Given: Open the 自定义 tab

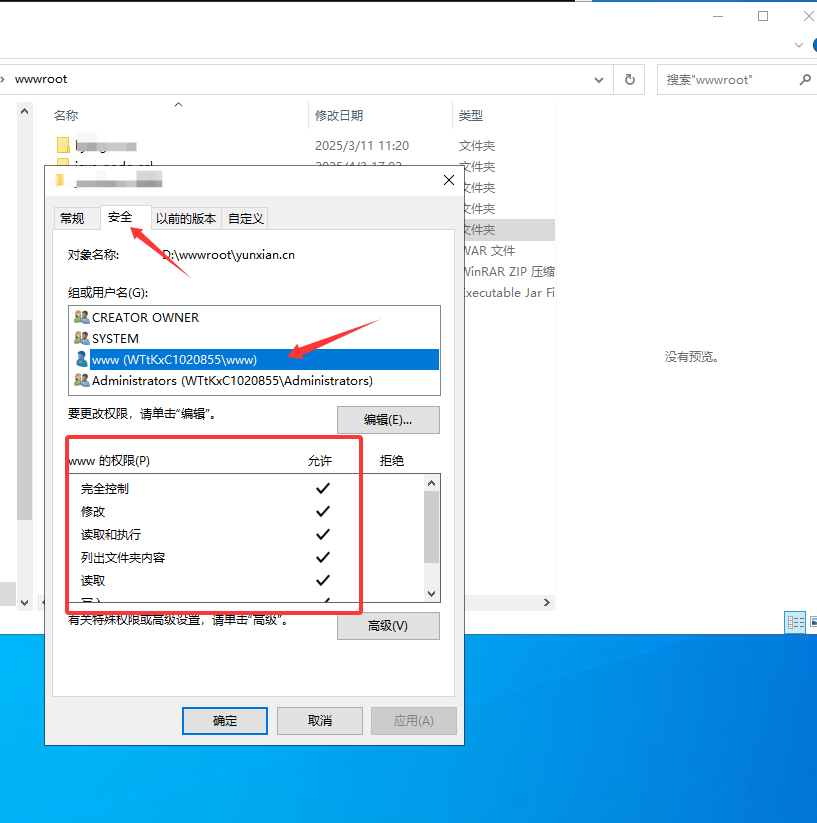Looking at the screenshot, I should (x=246, y=218).
